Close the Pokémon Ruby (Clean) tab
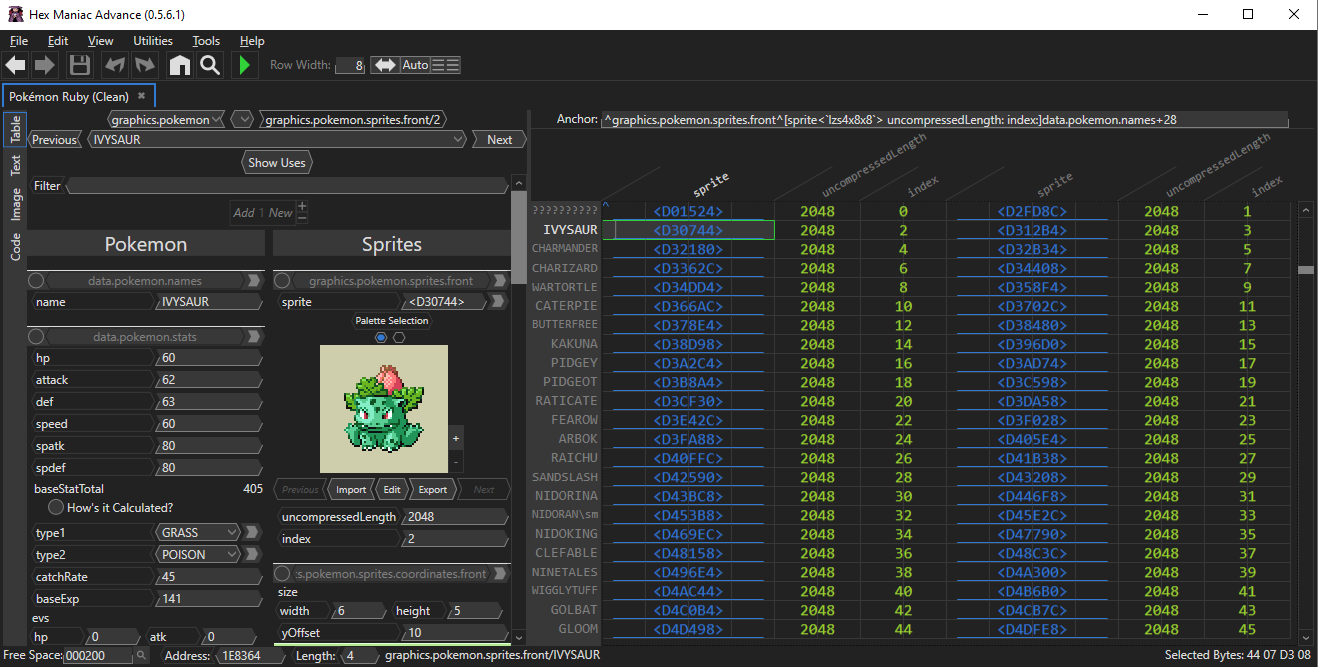This screenshot has height=667, width=1318. [141, 96]
